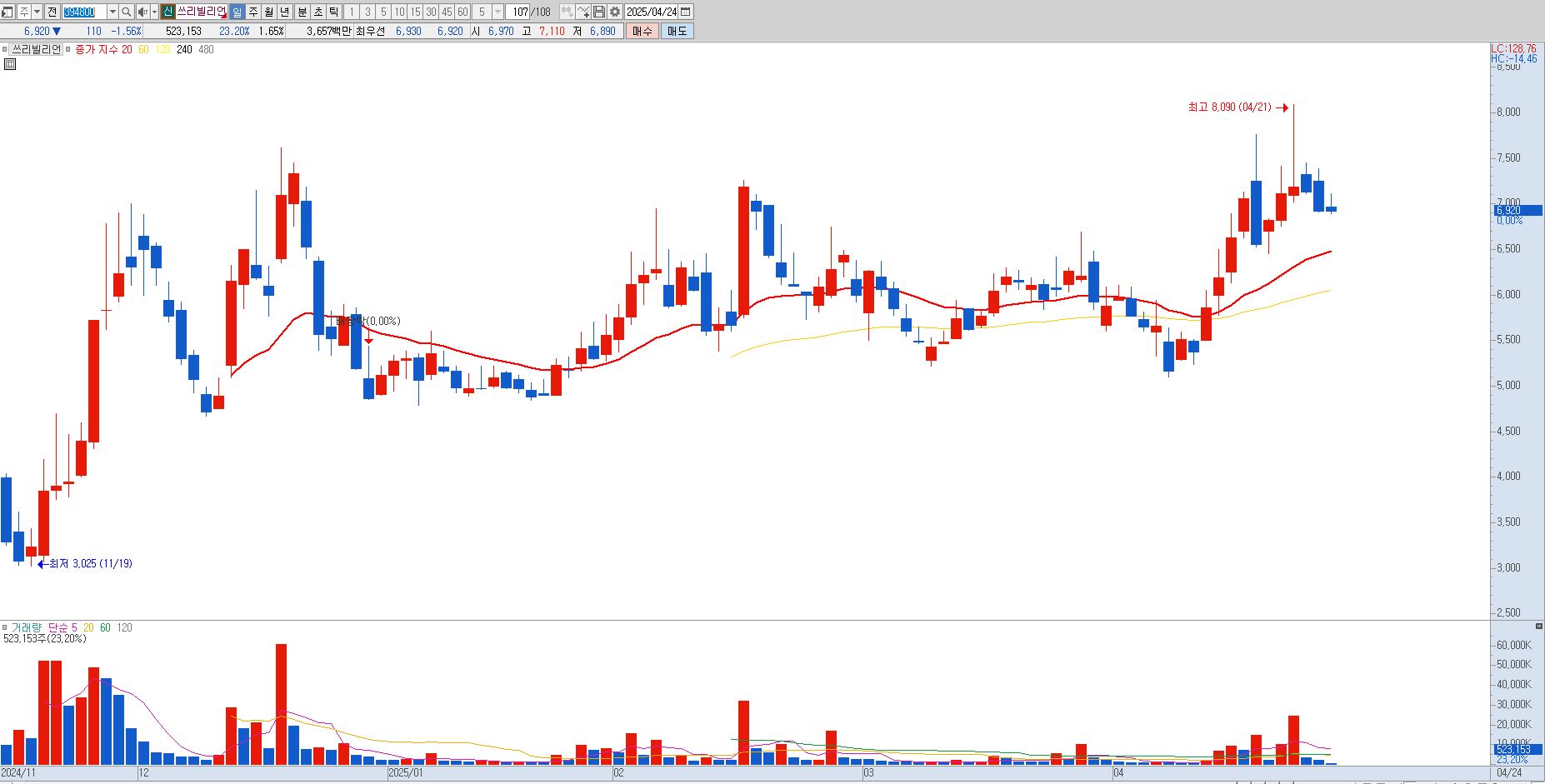Click the small square before 쓰리빌리언 legend

point(5,49)
